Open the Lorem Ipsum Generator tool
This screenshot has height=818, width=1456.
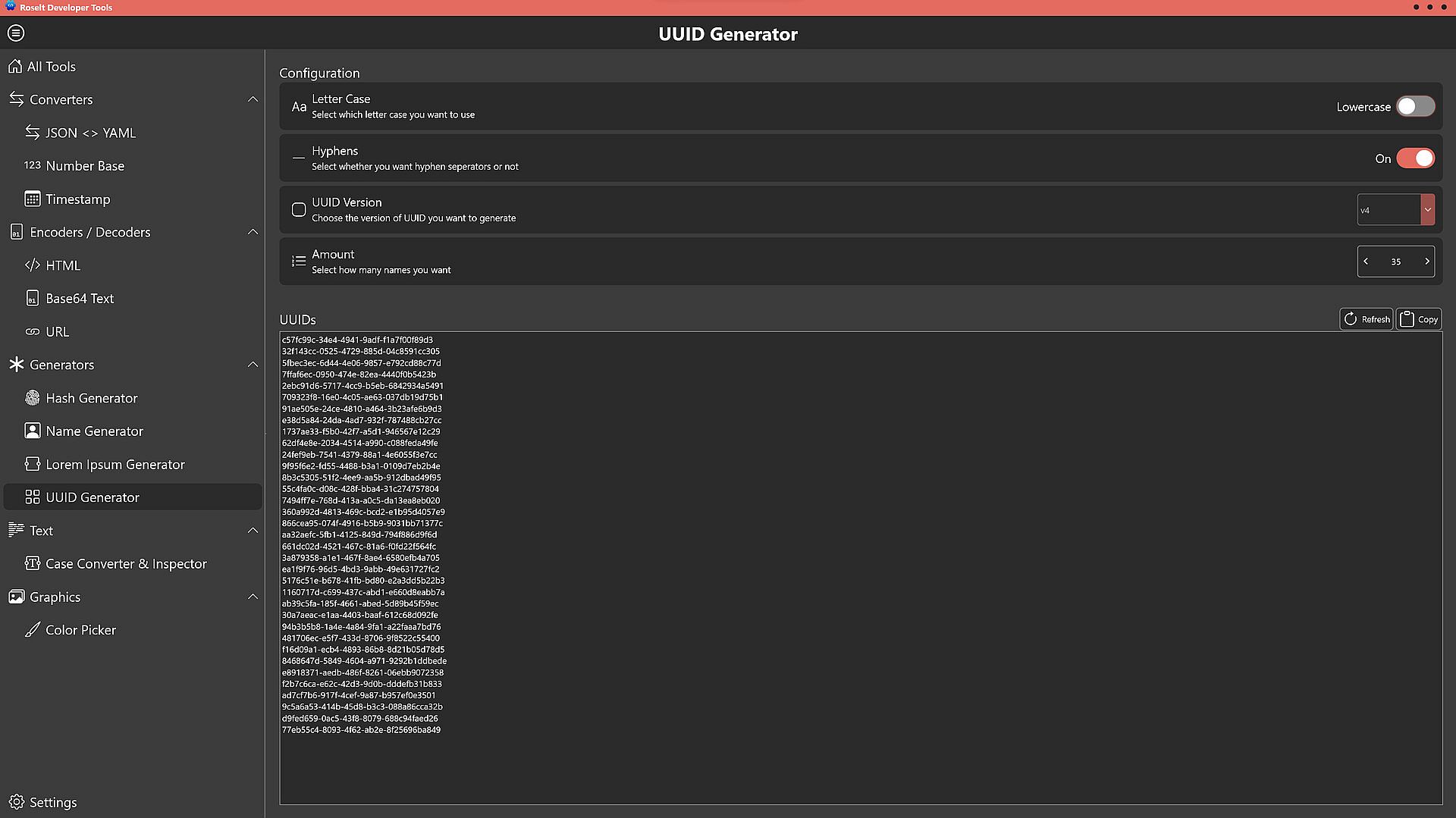115,465
